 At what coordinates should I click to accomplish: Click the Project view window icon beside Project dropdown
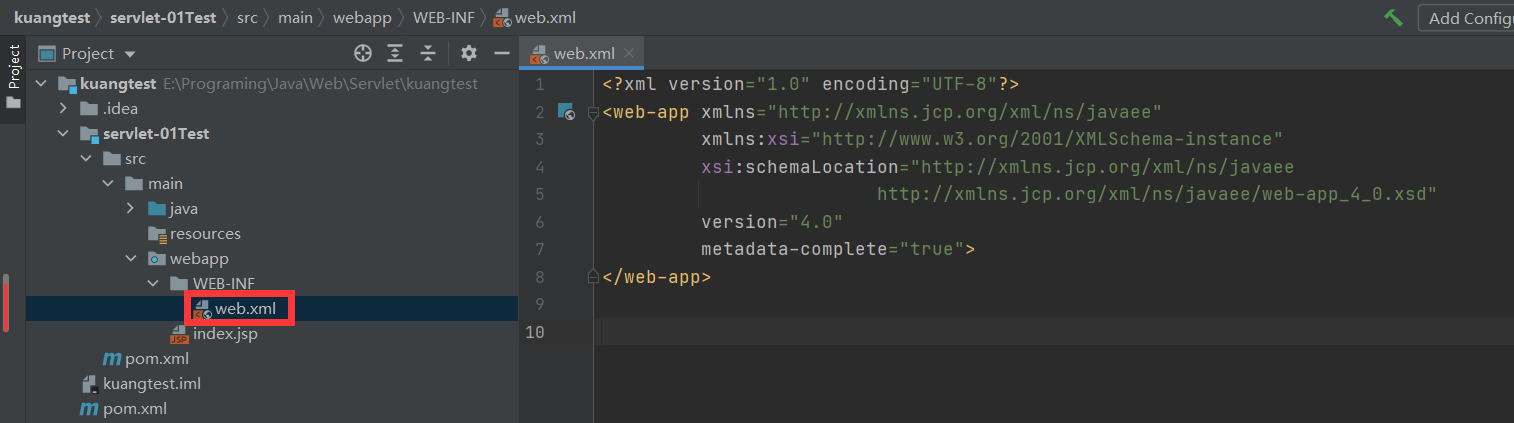click(x=47, y=53)
